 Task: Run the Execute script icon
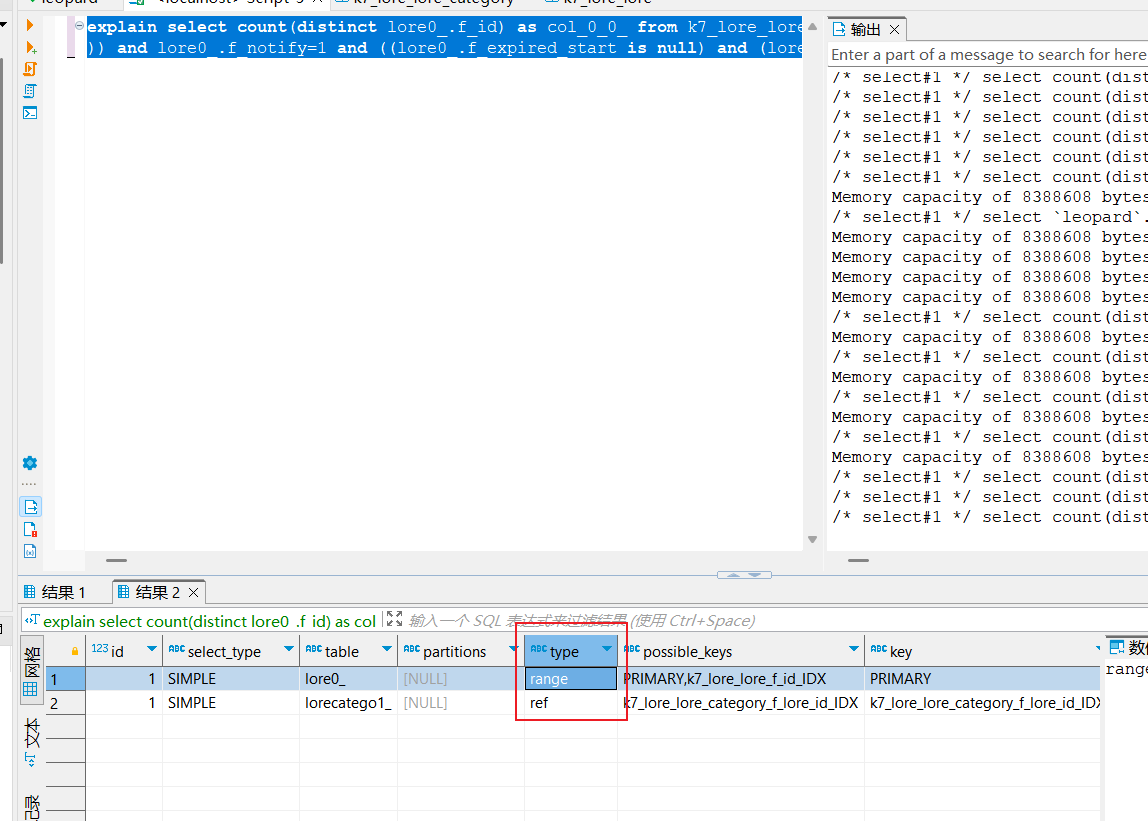click(30, 69)
